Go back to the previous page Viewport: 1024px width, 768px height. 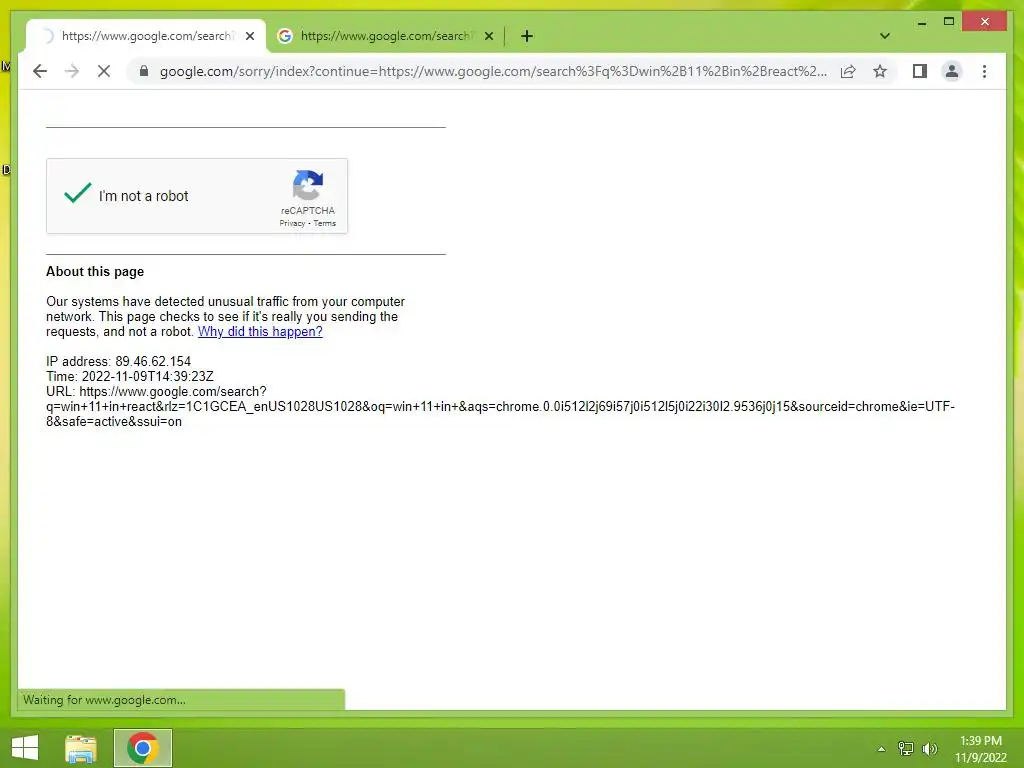point(40,71)
